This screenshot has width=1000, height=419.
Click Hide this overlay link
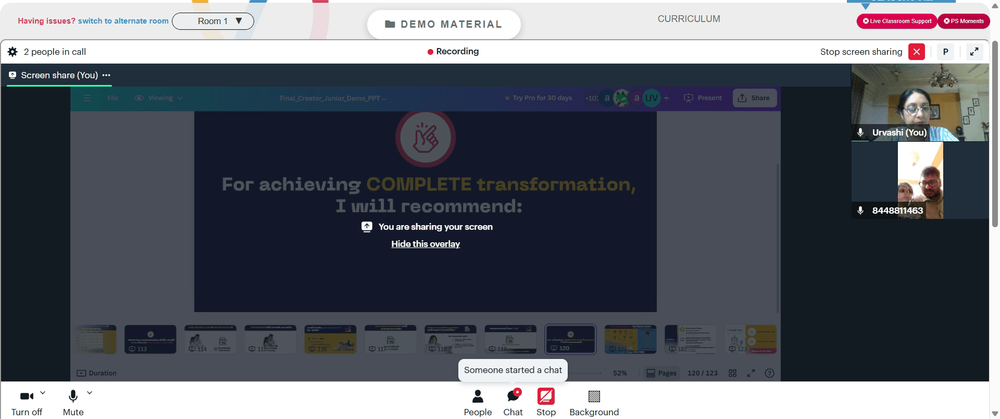tap(425, 244)
